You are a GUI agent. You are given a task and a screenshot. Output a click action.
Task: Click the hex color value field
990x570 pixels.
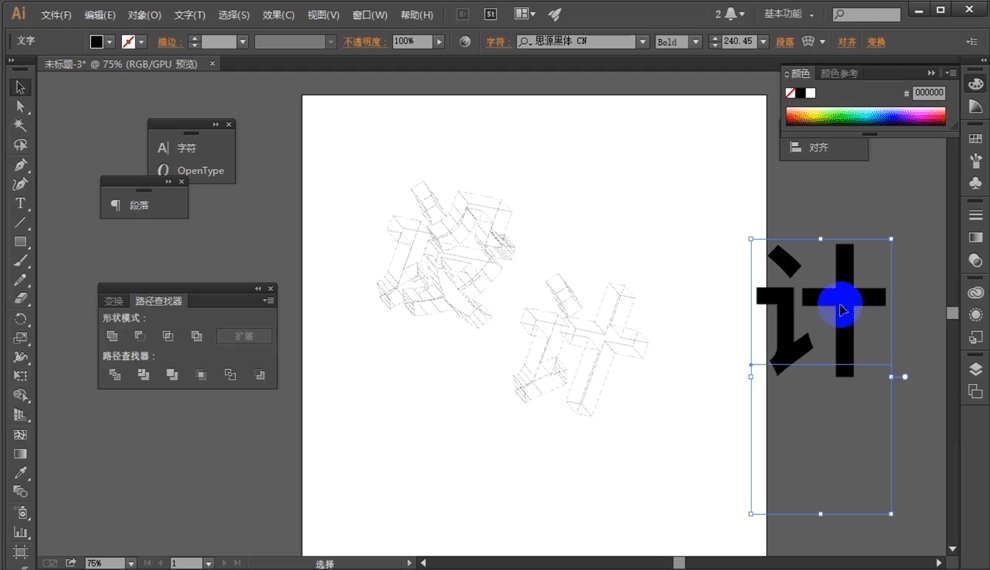tap(928, 93)
